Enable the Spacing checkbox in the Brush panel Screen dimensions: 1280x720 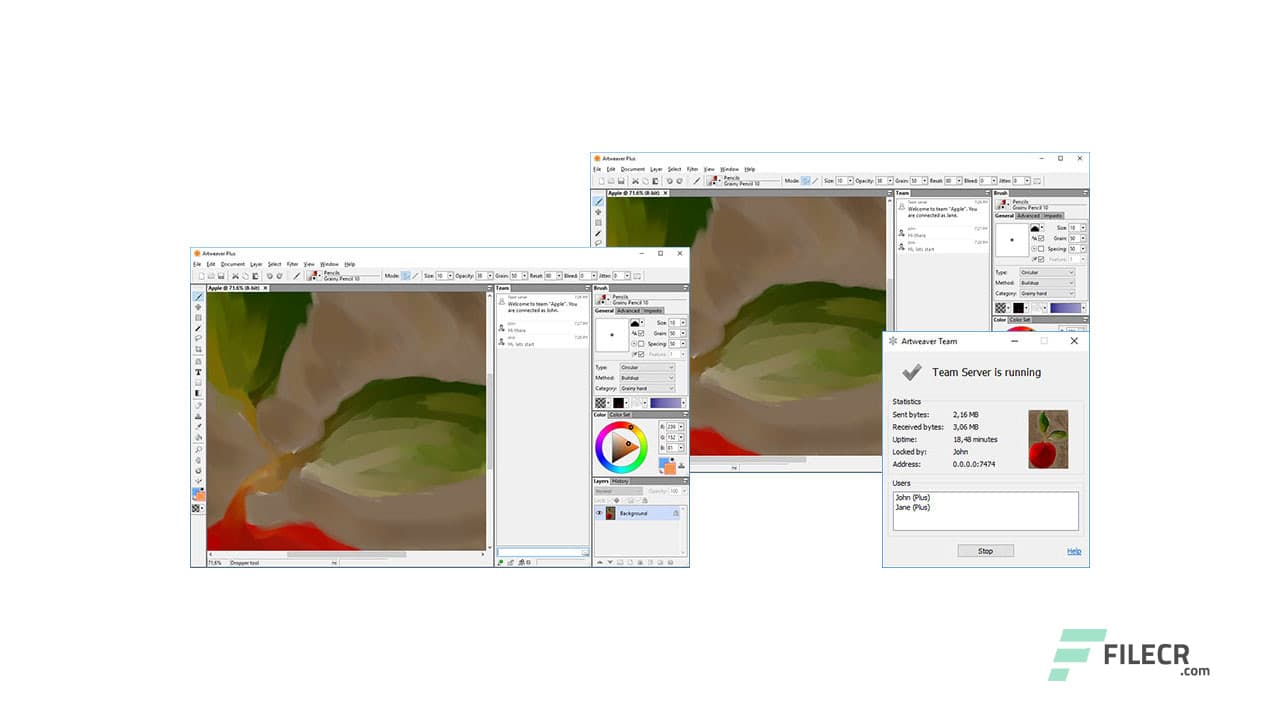[x=640, y=343]
